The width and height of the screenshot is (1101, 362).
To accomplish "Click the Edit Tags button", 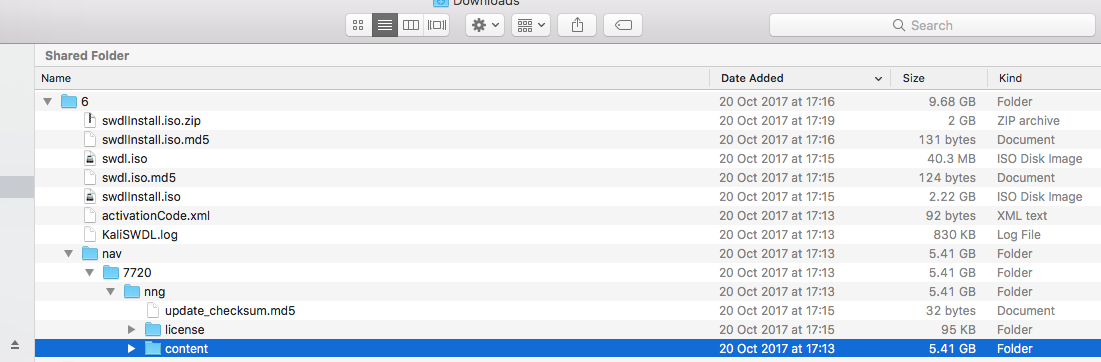I will point(623,25).
